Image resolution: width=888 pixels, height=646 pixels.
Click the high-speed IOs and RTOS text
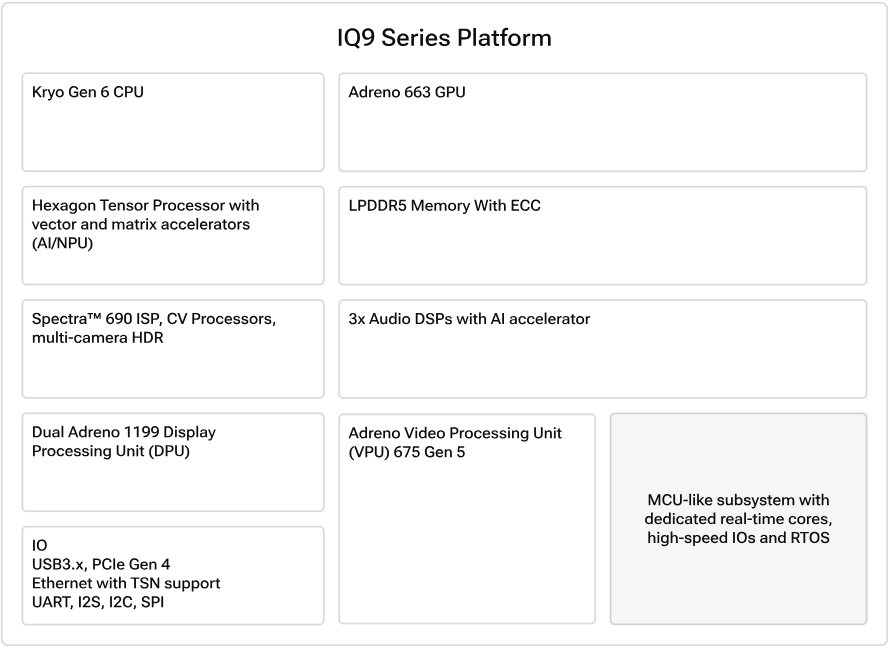click(738, 537)
